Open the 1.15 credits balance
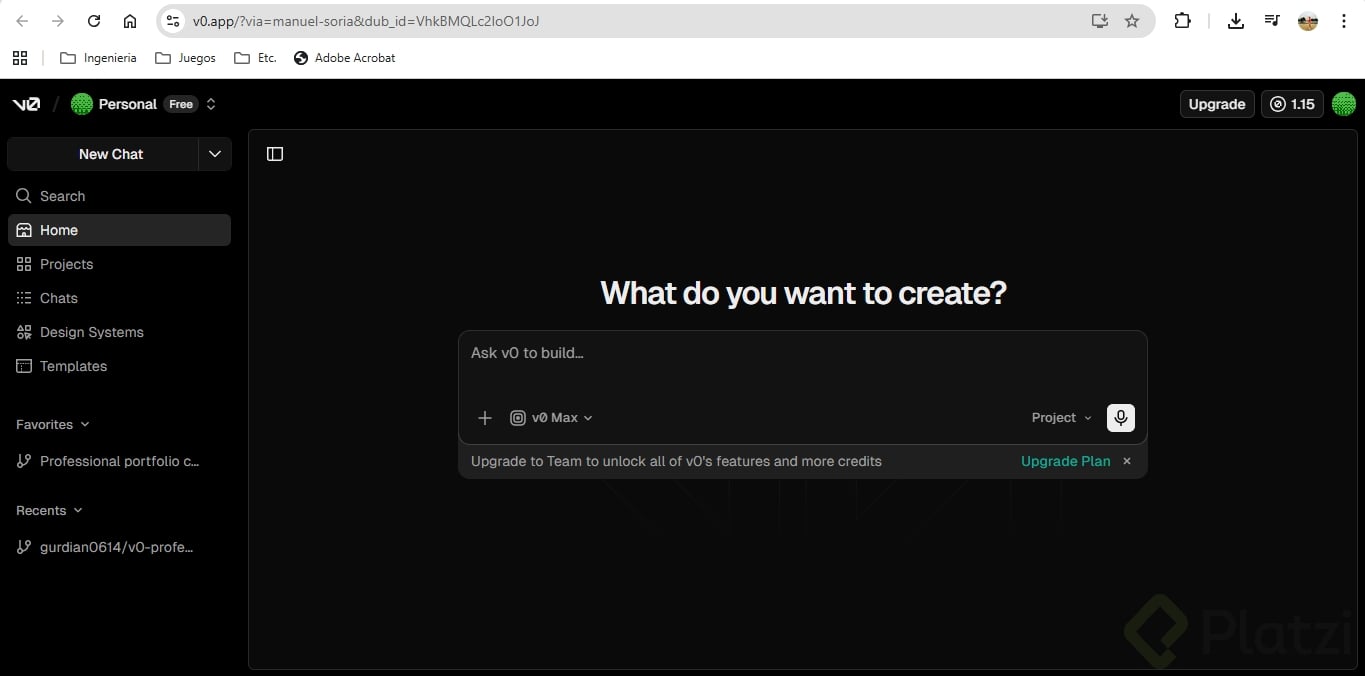The height and width of the screenshot is (676, 1365). click(1292, 104)
